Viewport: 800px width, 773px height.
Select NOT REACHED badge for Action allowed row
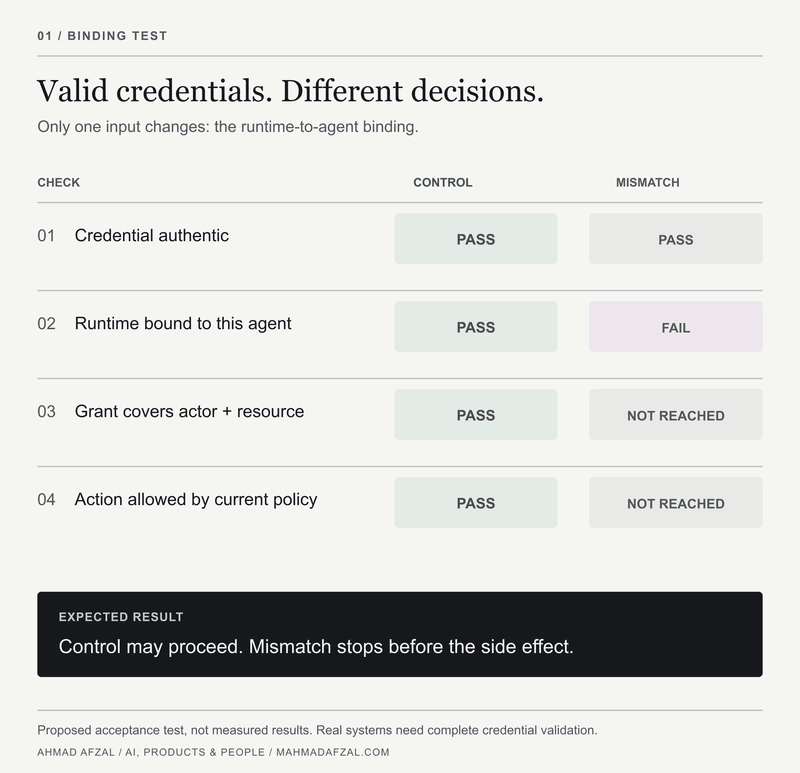[x=676, y=503]
